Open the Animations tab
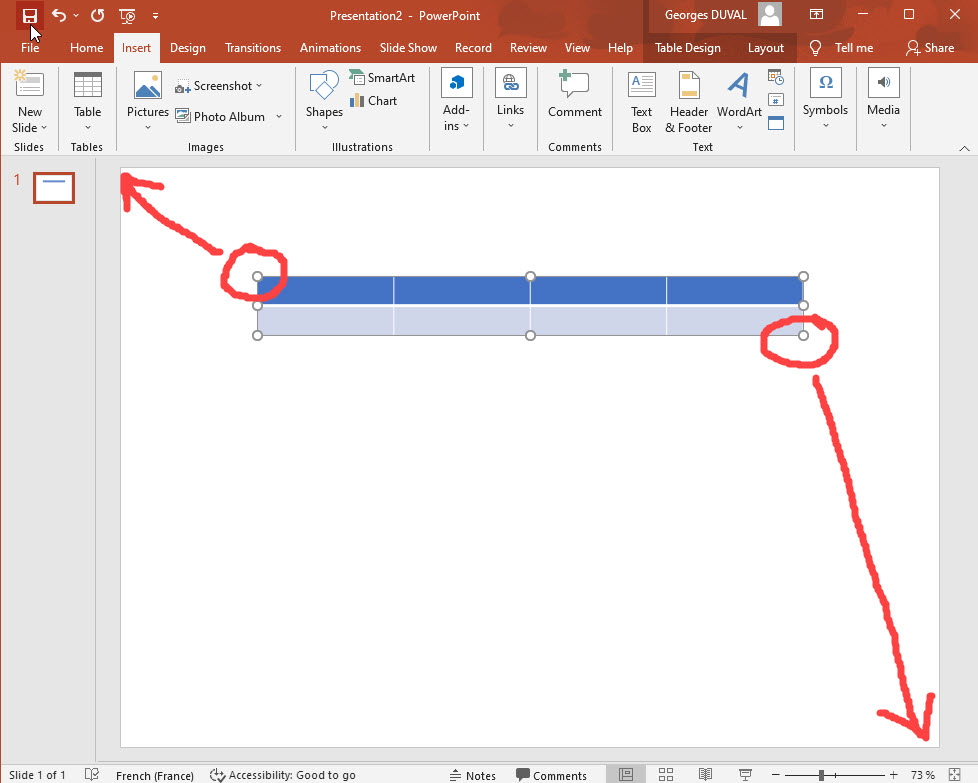 tap(331, 48)
